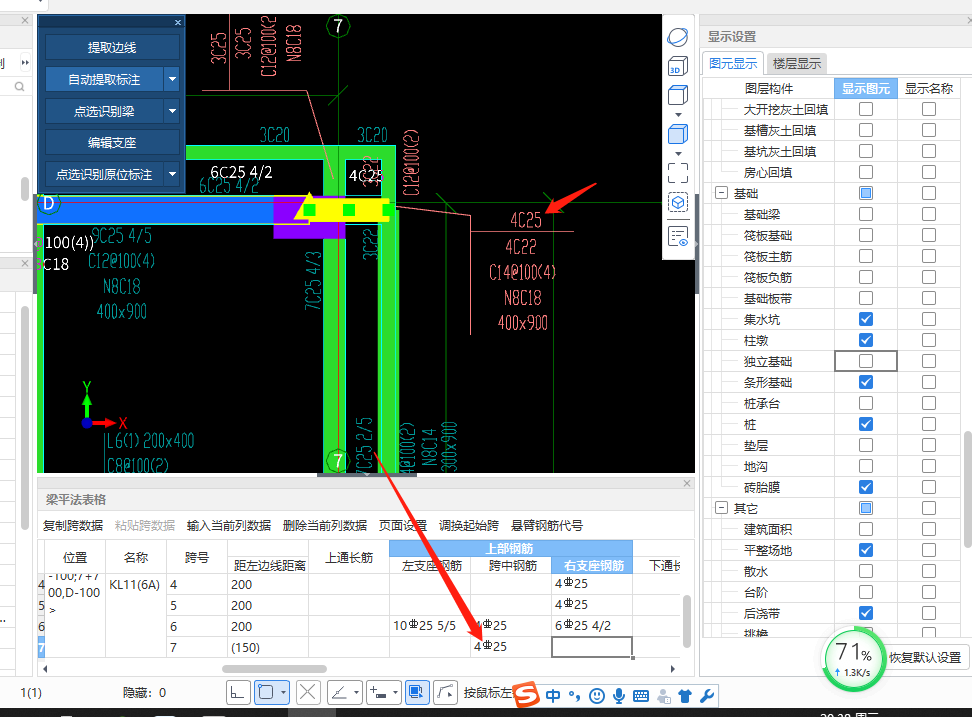Click the left panel search magnifier icon
The image size is (972, 717).
(x=19, y=86)
